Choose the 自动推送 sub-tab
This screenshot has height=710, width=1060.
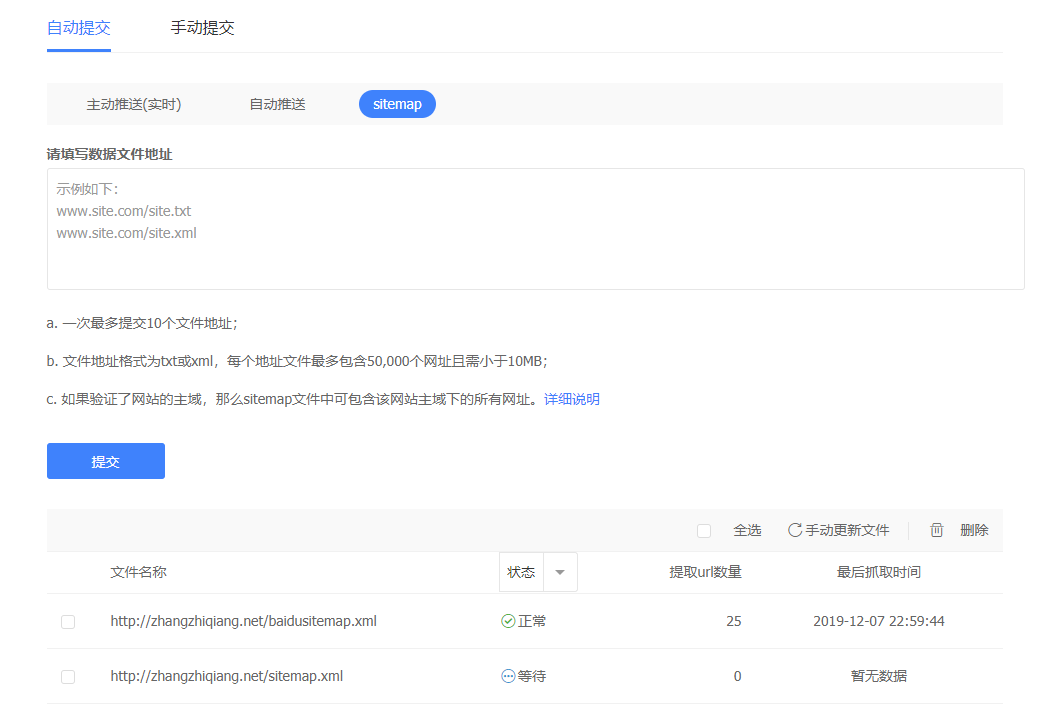(x=277, y=104)
